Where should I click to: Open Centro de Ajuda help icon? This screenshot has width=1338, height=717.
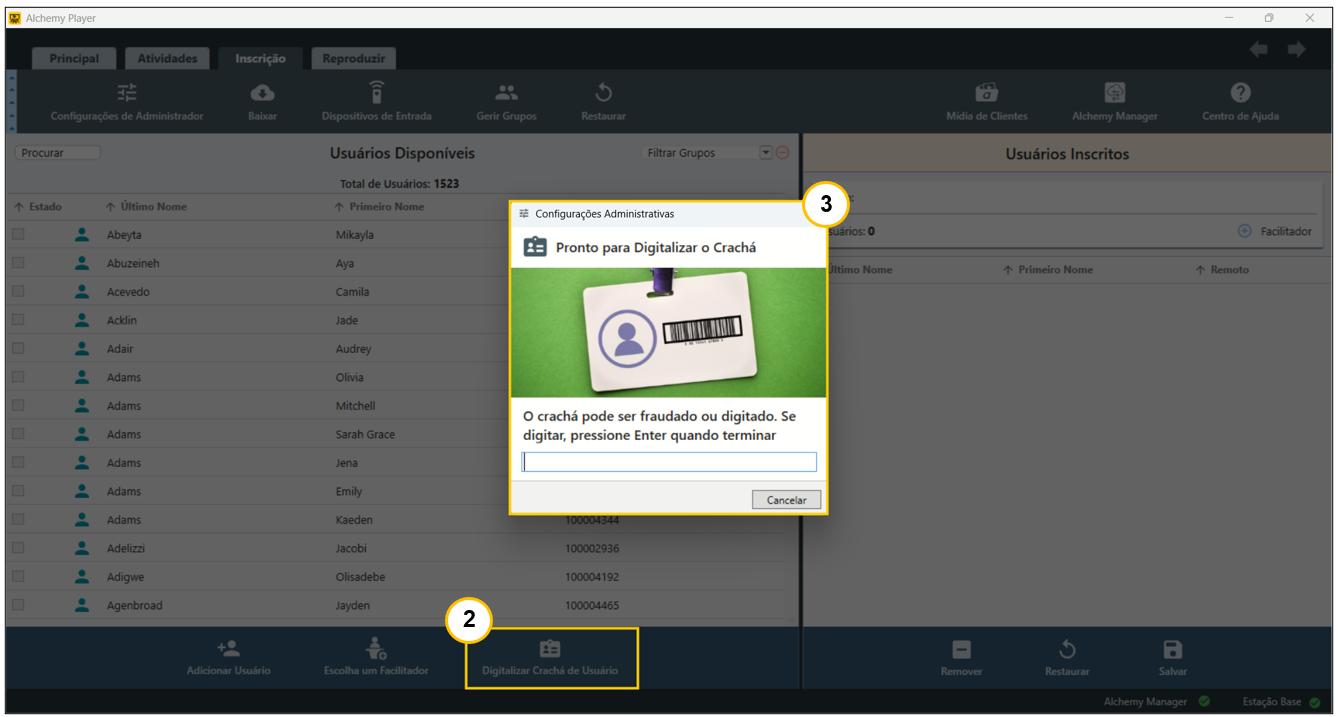pyautogui.click(x=1240, y=93)
